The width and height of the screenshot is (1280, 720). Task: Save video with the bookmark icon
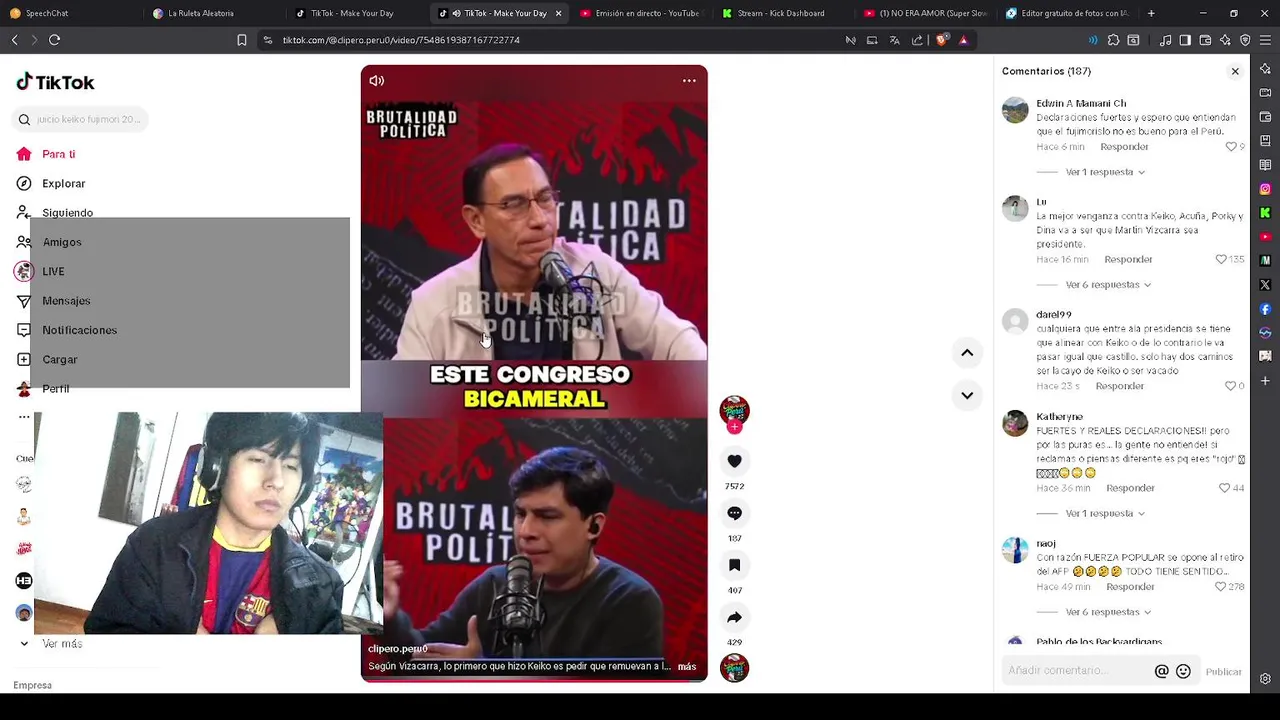[734, 565]
